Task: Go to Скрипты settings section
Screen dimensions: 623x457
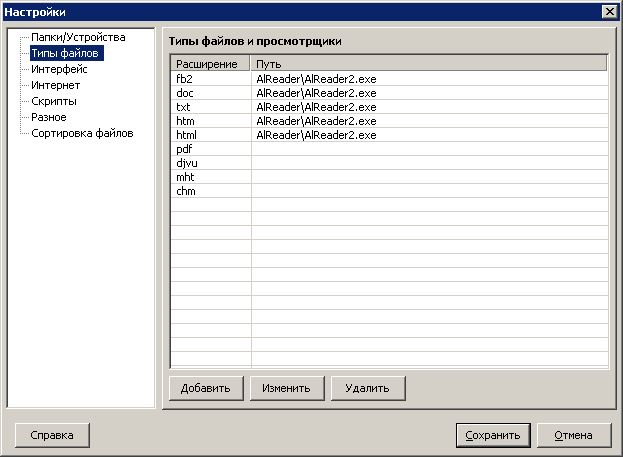Action: [54, 101]
